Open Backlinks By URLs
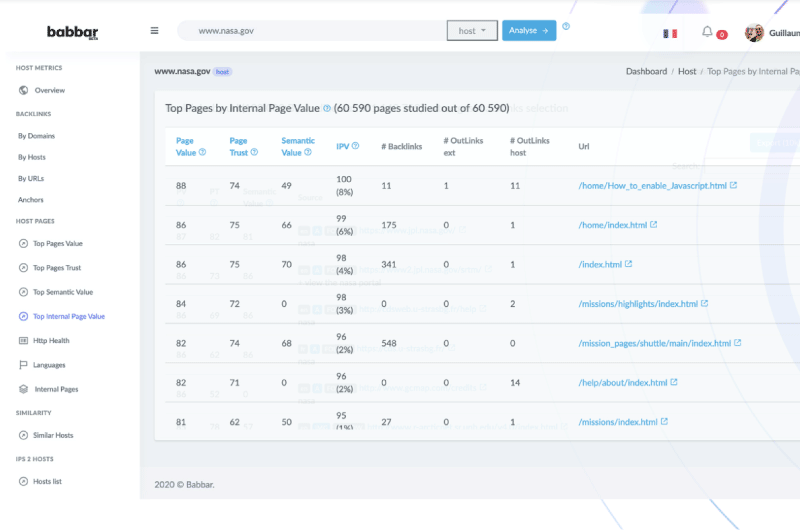This screenshot has width=800, height=530. tap(31, 179)
